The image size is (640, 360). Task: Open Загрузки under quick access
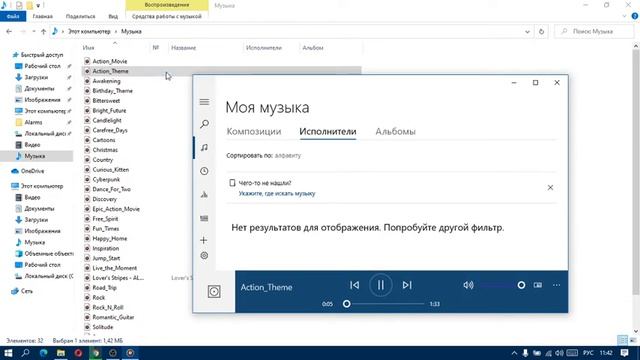pos(36,77)
